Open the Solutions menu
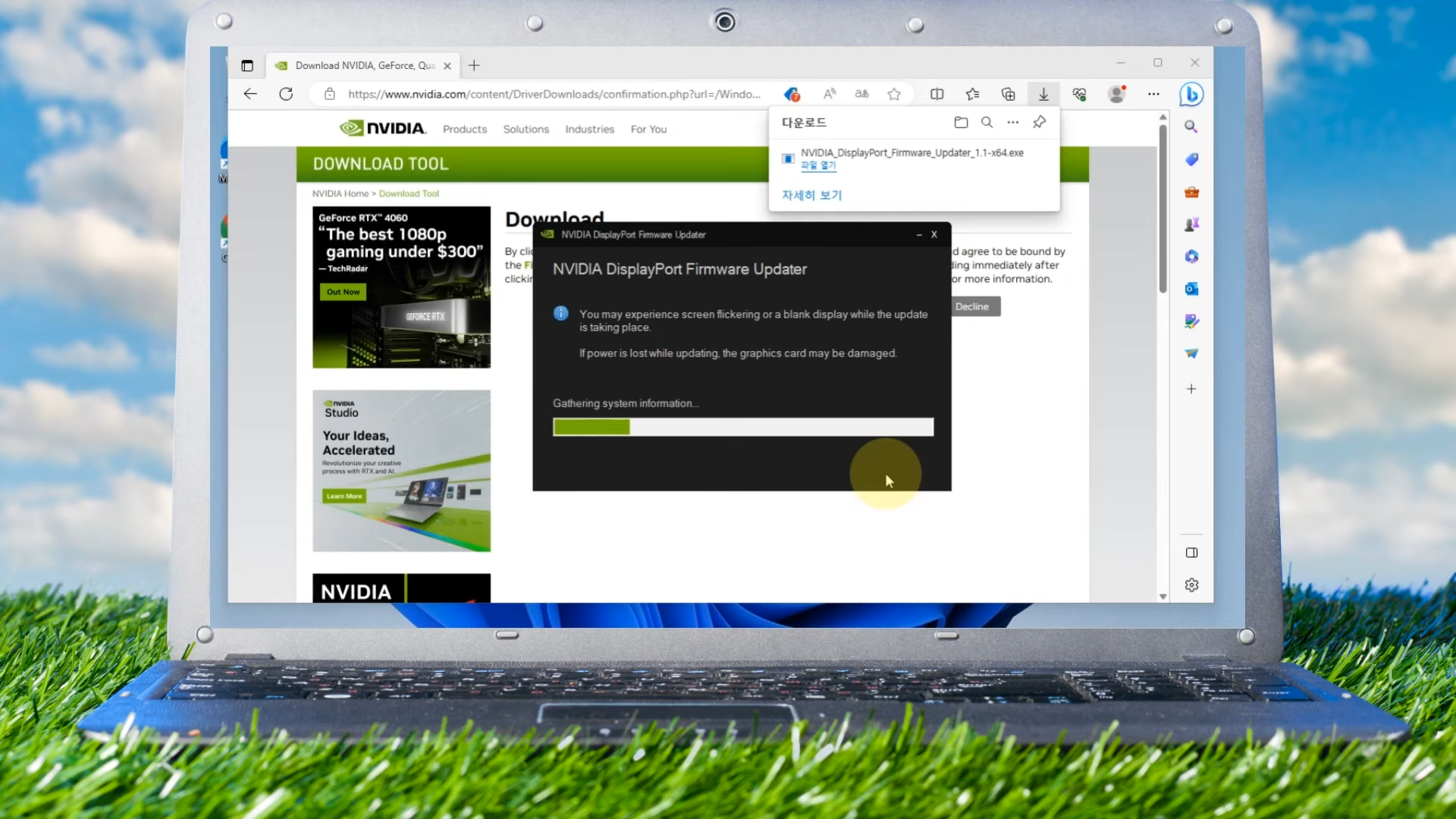1456x819 pixels. [x=526, y=130]
